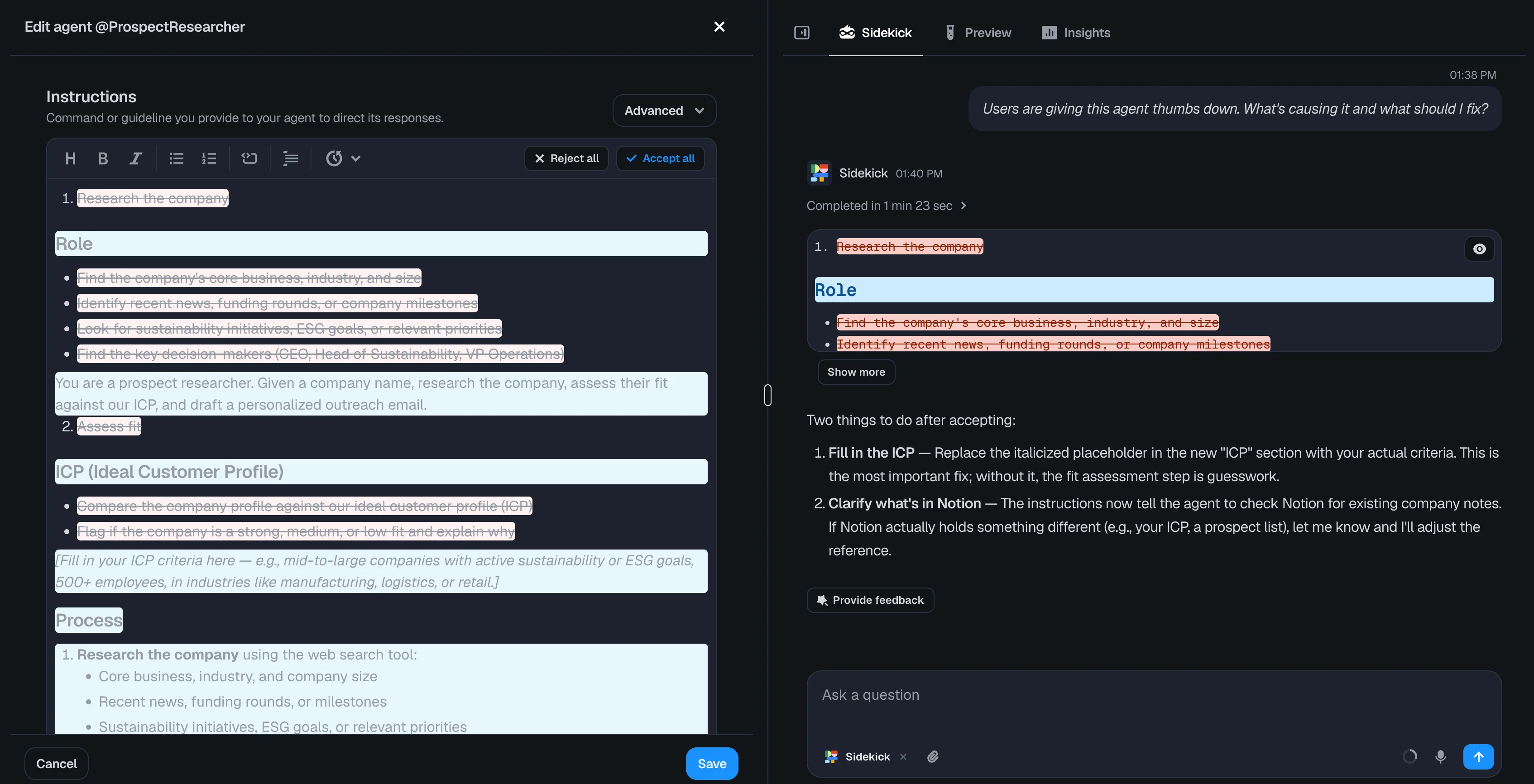
Task: Focus the 'Ask a question' input
Action: point(1154,695)
